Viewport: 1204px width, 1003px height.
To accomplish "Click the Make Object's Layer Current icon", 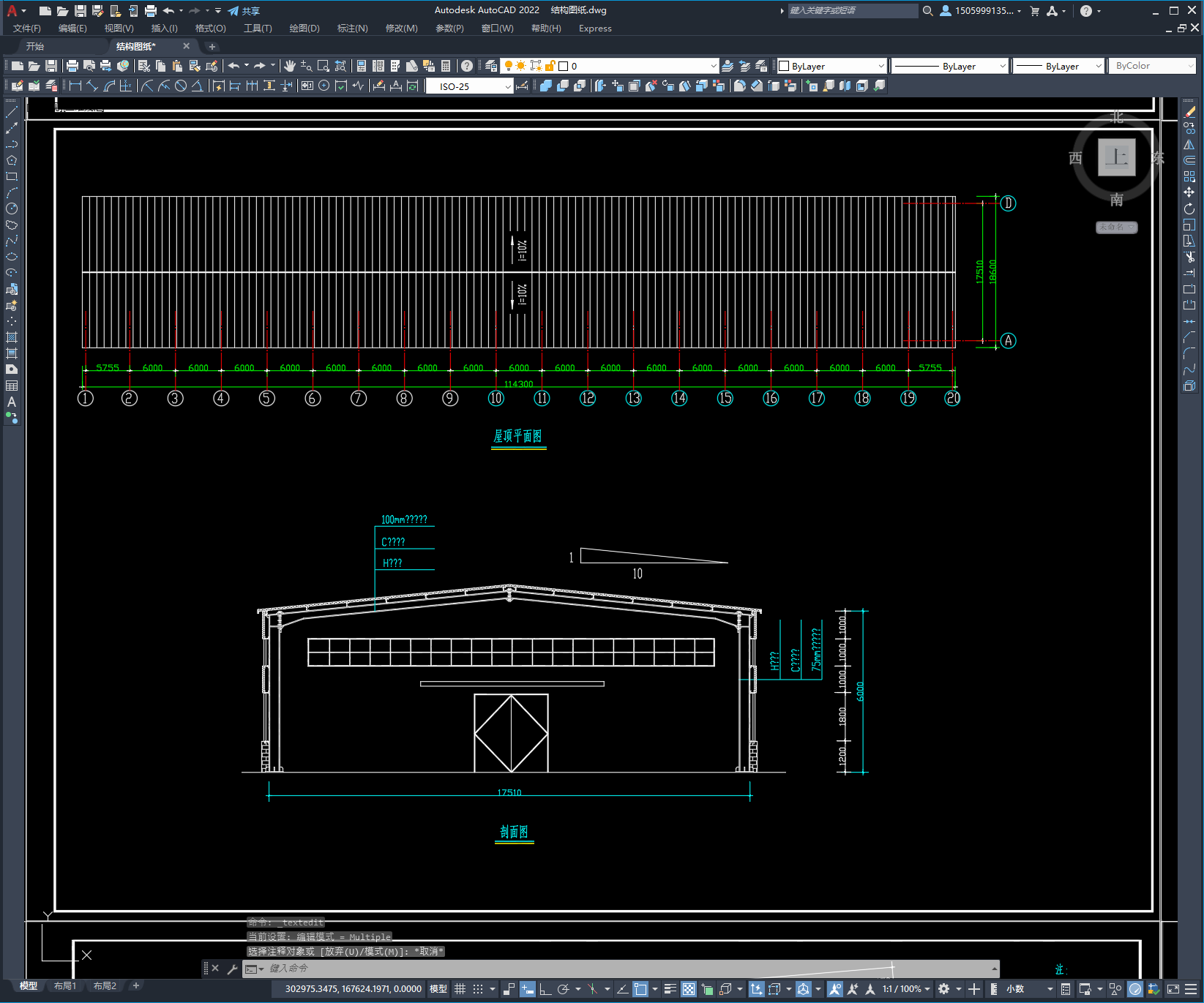I will pos(728,66).
